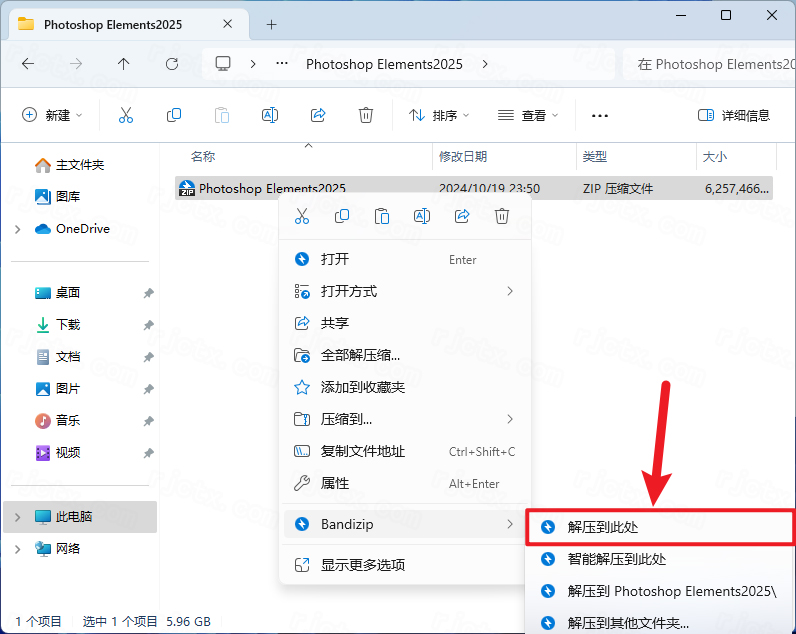796x634 pixels.
Task: Open 下载 downloads folder in the sidebar
Action: click(57, 324)
